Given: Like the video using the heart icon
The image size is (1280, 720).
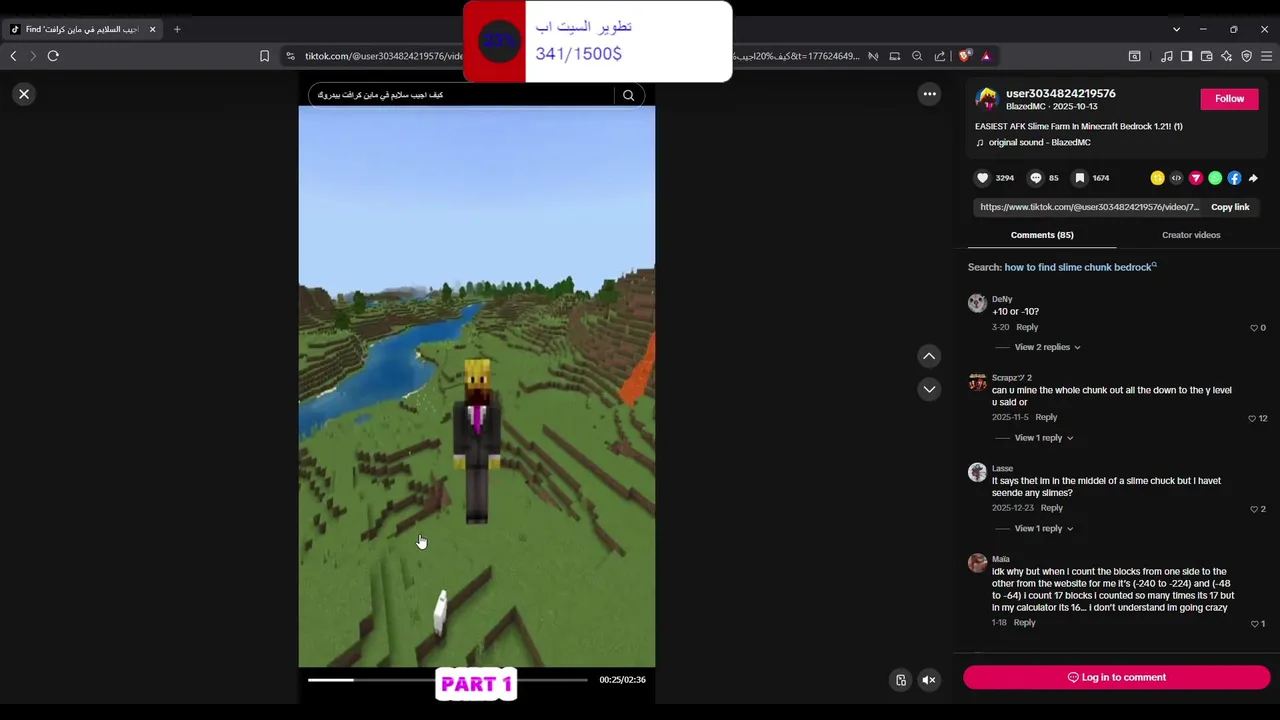Looking at the screenshot, I should tap(982, 178).
